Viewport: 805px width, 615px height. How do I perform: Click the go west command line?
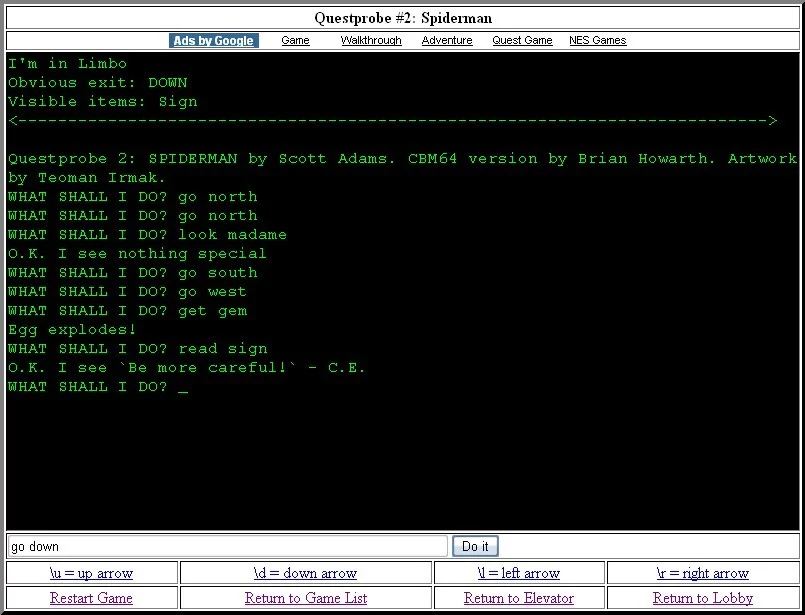point(127,292)
